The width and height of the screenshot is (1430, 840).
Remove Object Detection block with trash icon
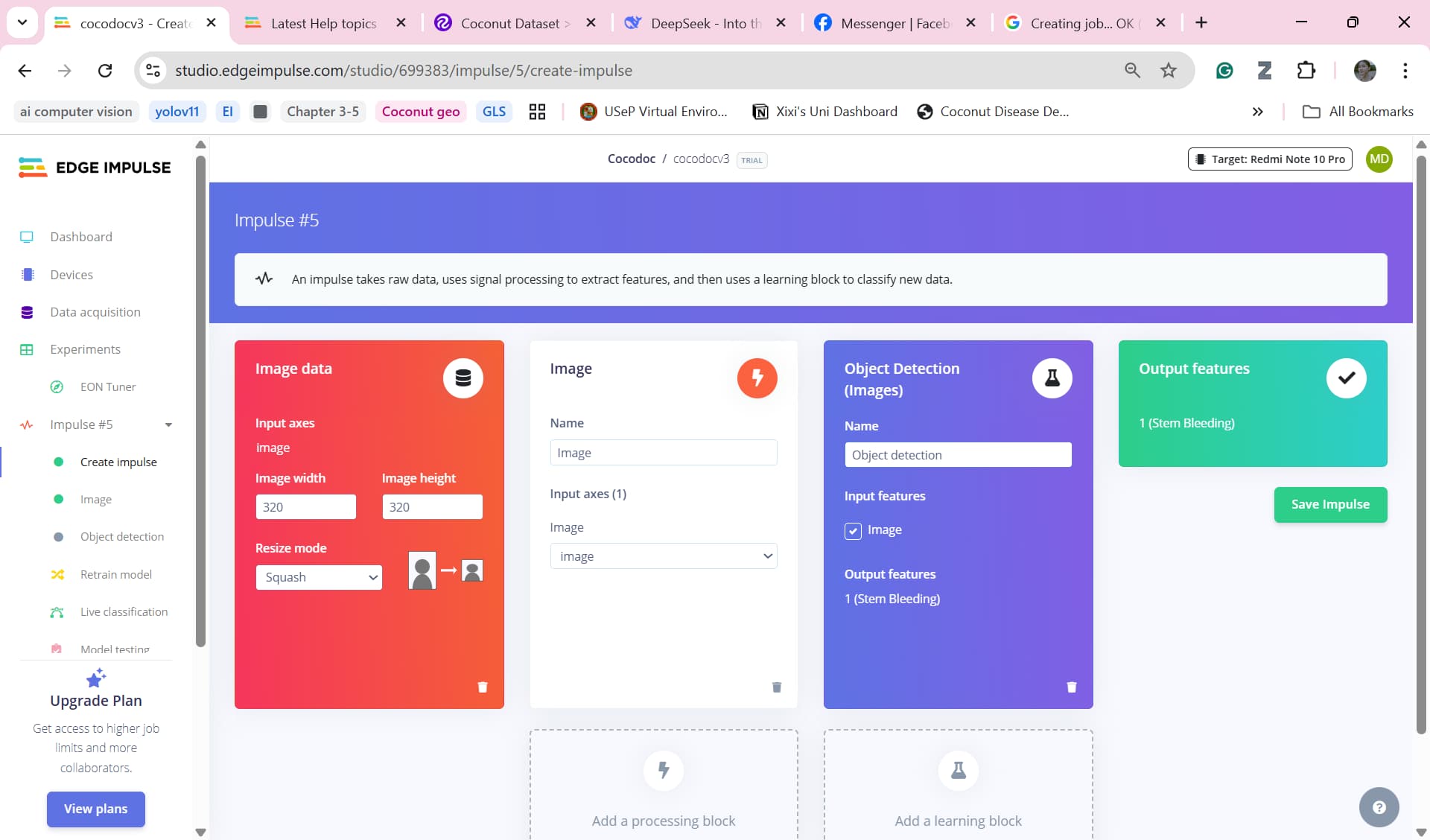click(1072, 687)
